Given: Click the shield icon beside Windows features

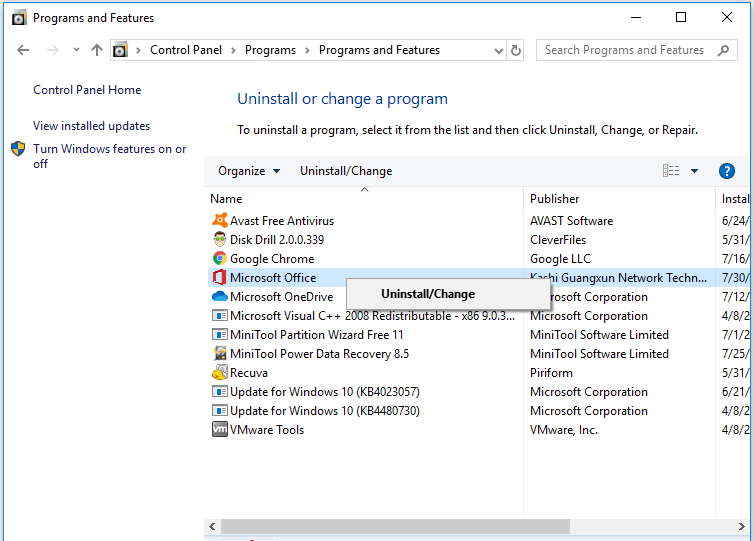Looking at the screenshot, I should (x=18, y=149).
